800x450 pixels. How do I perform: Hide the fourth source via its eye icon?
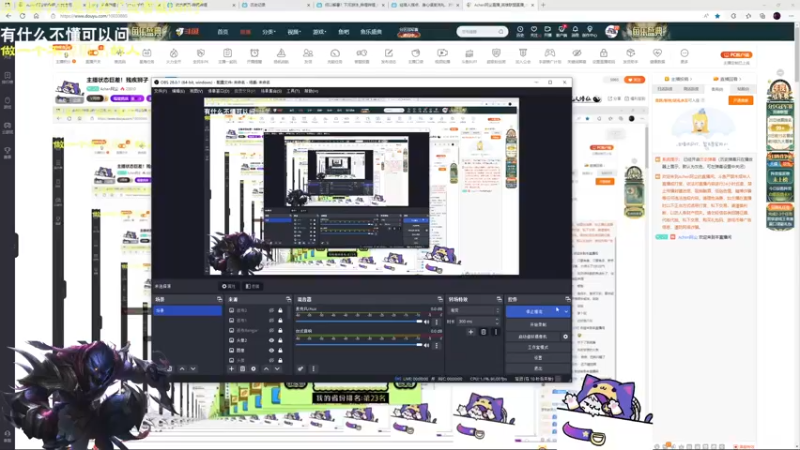coord(271,340)
